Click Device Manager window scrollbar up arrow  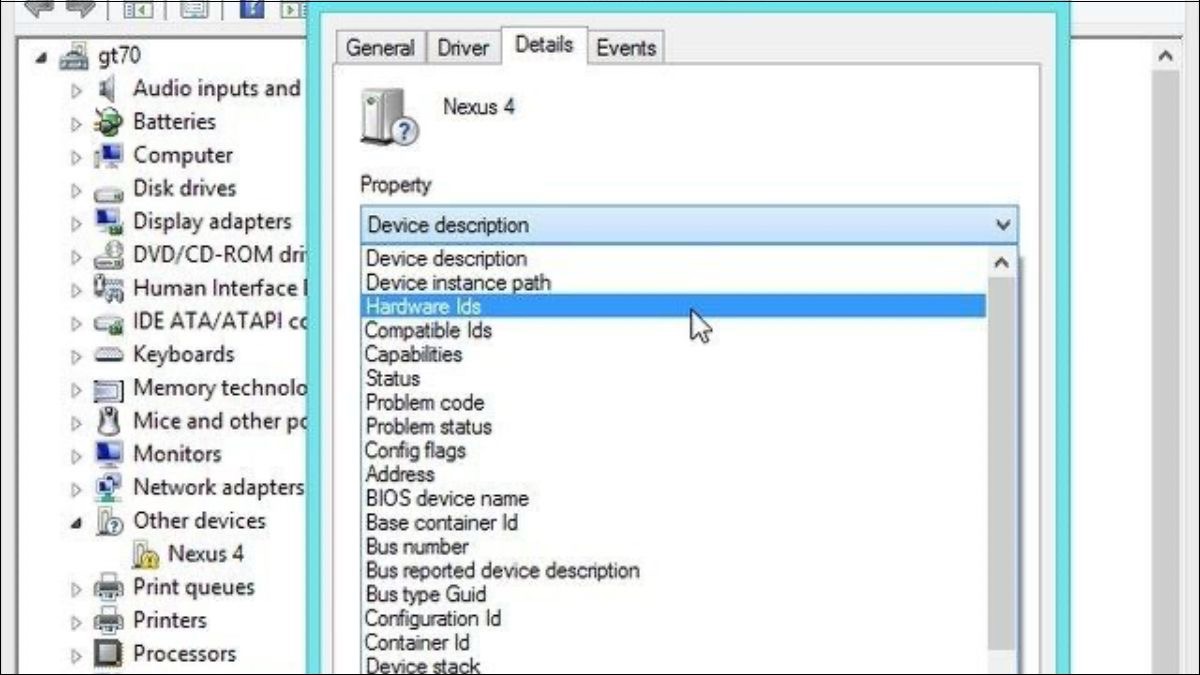[1165, 57]
